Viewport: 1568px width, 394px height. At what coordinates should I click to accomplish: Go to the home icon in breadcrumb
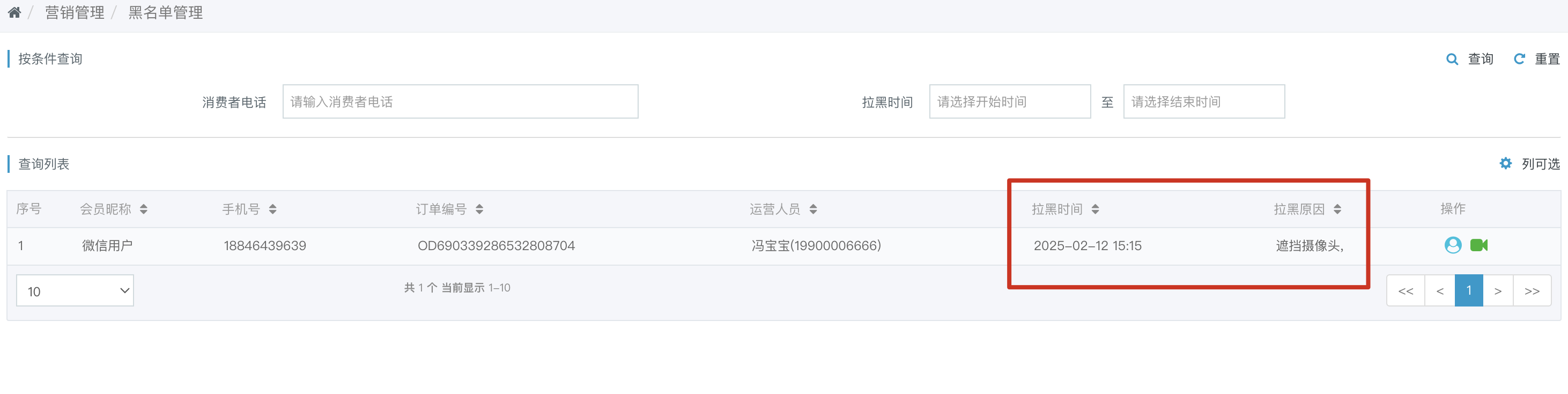(14, 12)
